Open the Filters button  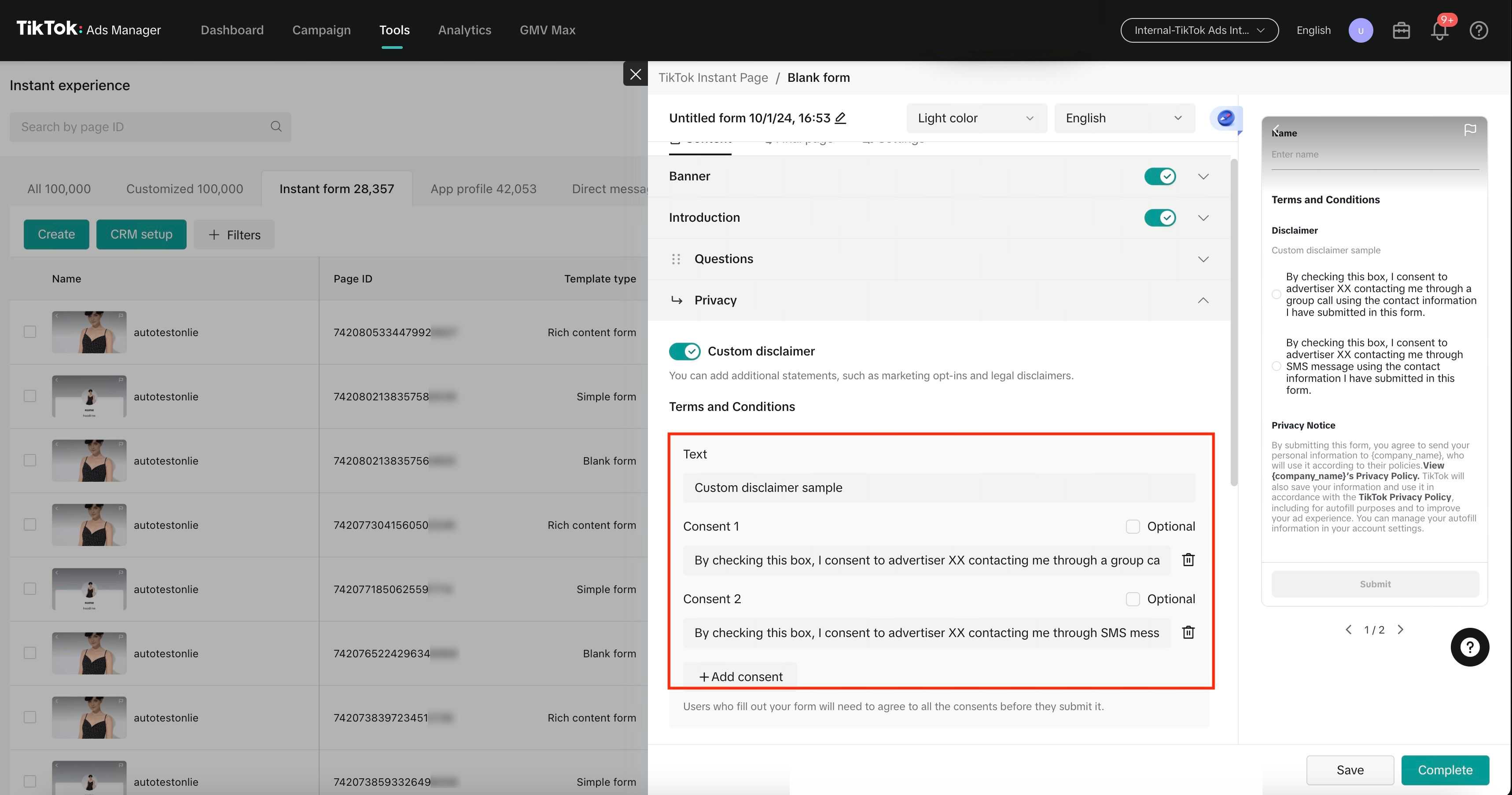click(234, 234)
